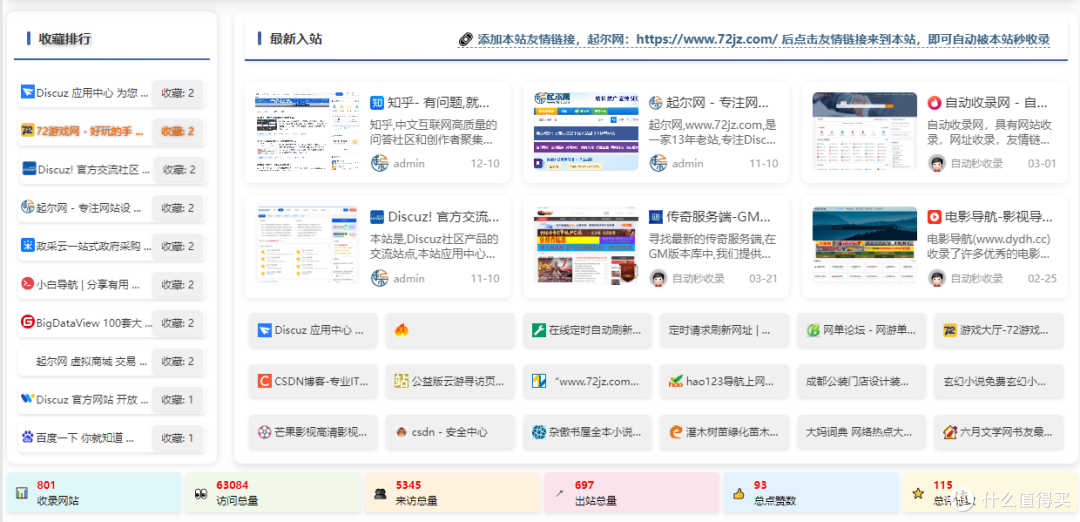Click the 总点赞数 thumbs-up icon
This screenshot has width=1080, height=522.
point(739,493)
